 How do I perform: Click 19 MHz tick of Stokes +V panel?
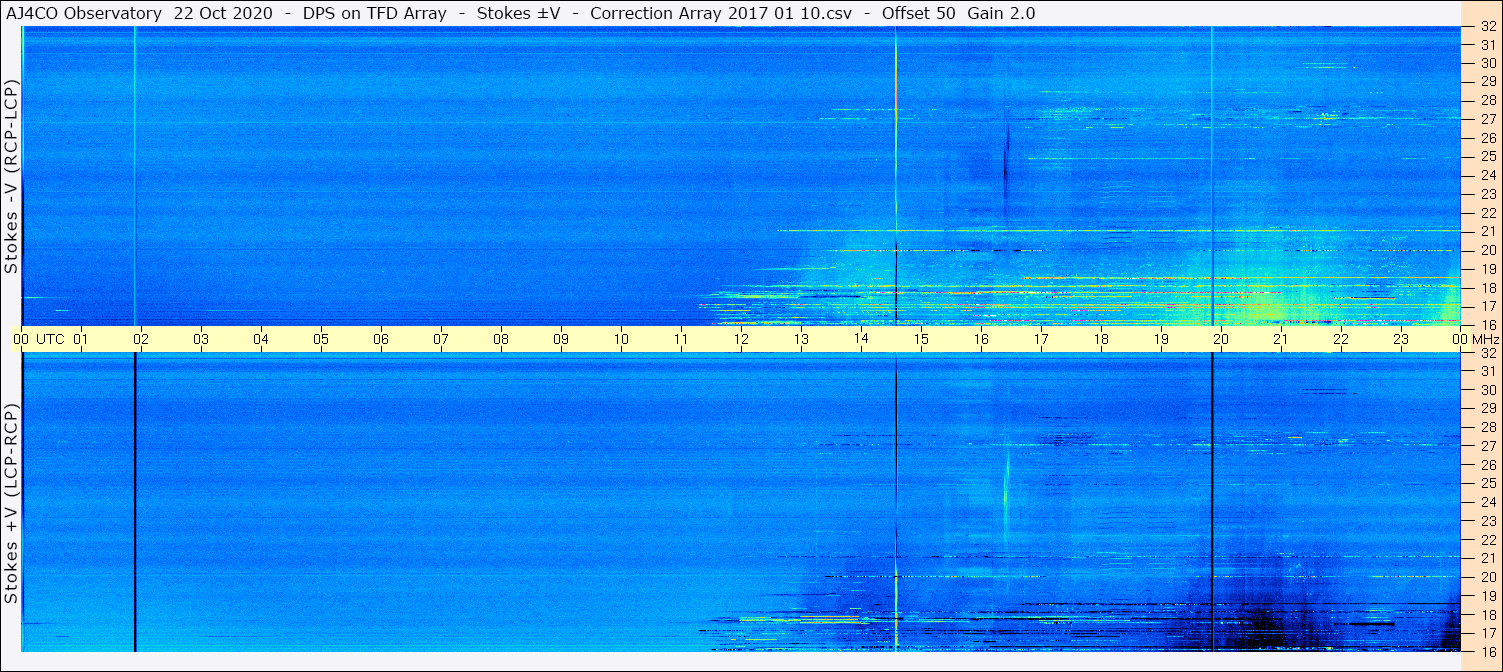coord(1487,595)
